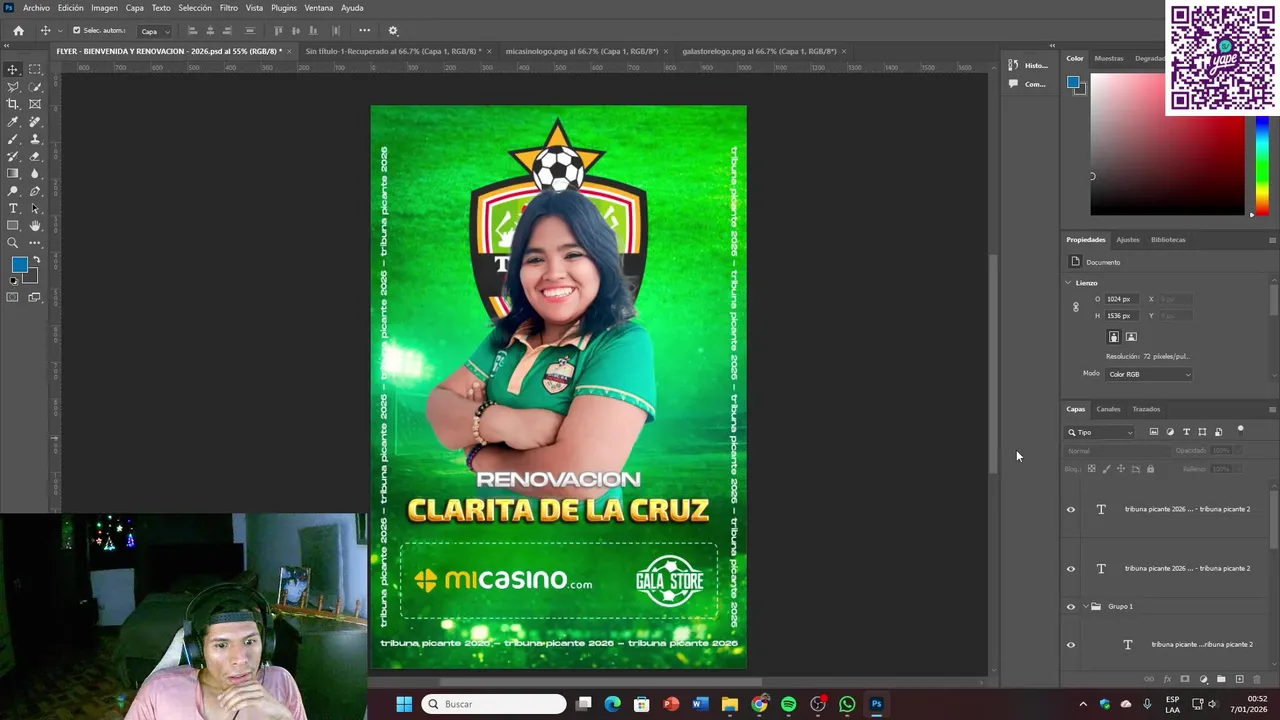Click the Home icon in options bar

pyautogui.click(x=18, y=30)
